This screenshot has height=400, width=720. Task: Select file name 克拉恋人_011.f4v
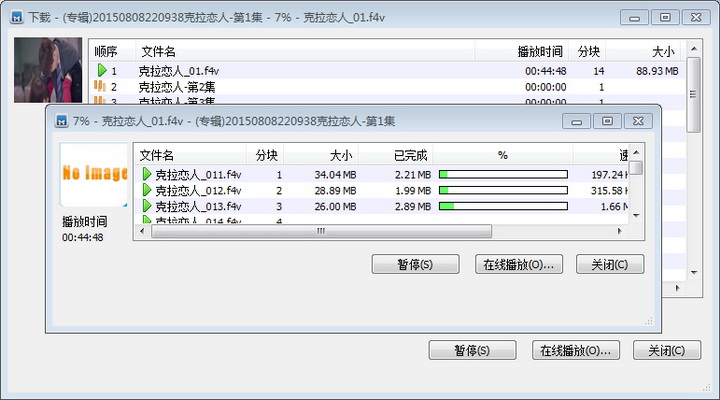(x=198, y=175)
